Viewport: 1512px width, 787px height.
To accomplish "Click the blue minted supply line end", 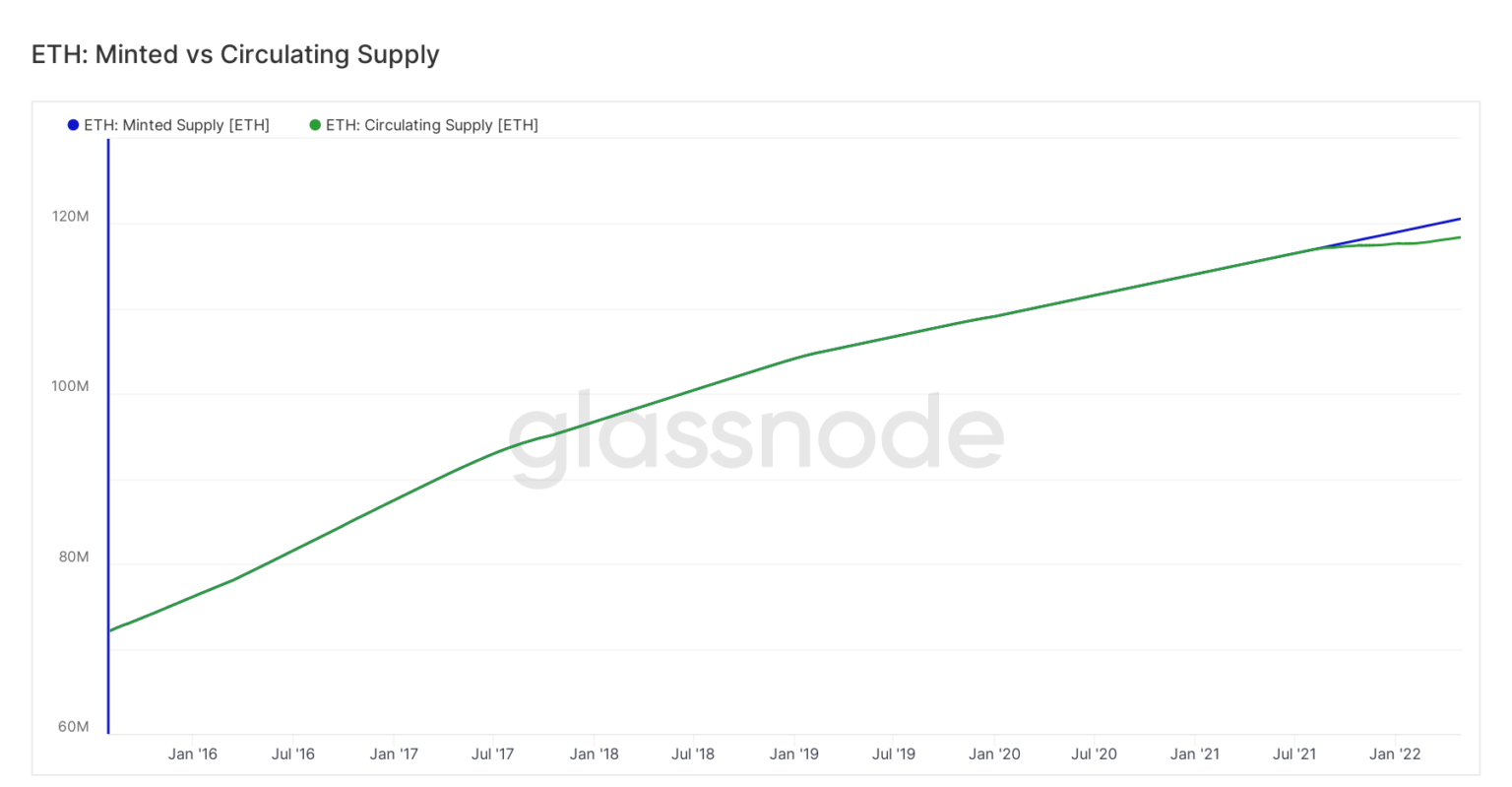I will click(1458, 220).
